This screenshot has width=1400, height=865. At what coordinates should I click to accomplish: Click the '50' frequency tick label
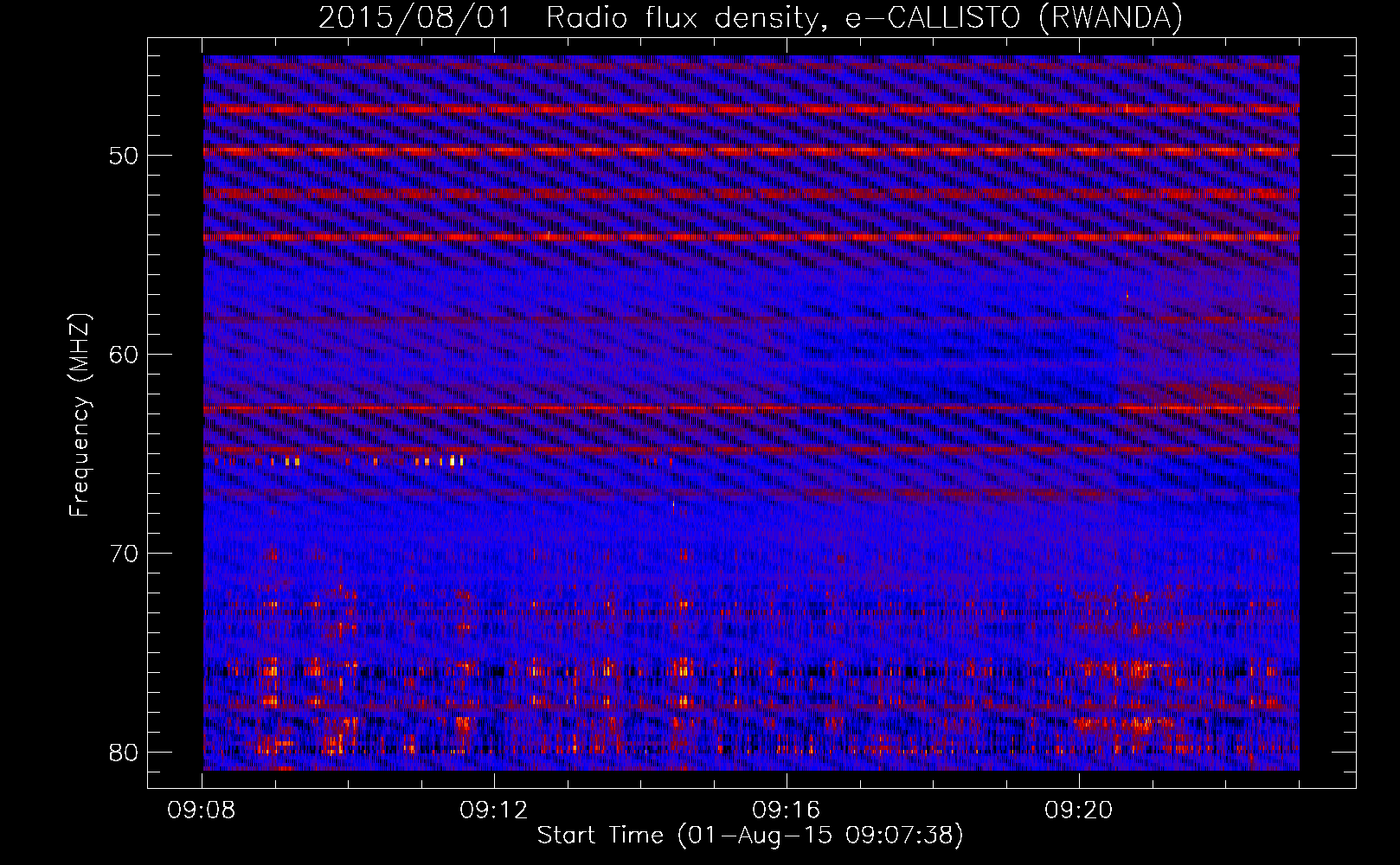tap(124, 157)
